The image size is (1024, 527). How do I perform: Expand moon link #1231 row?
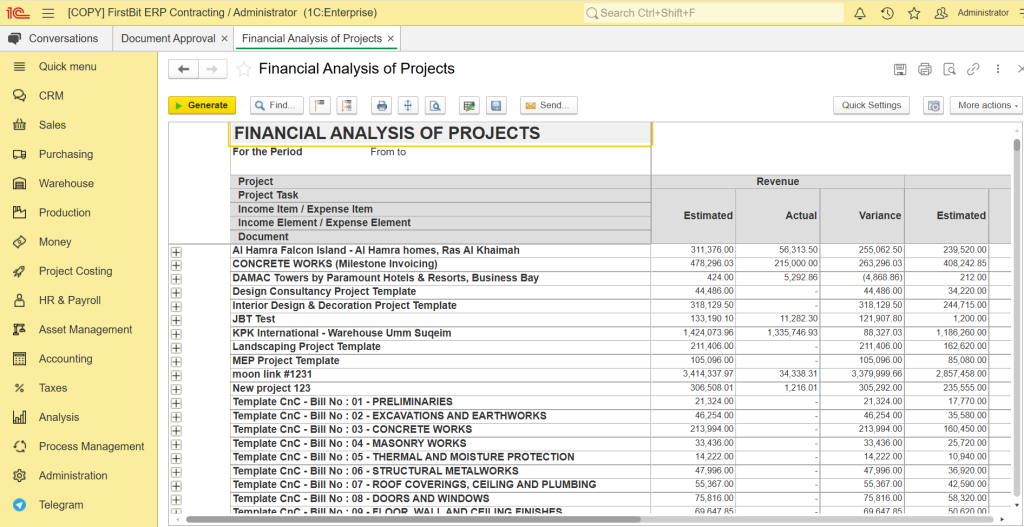(176, 375)
